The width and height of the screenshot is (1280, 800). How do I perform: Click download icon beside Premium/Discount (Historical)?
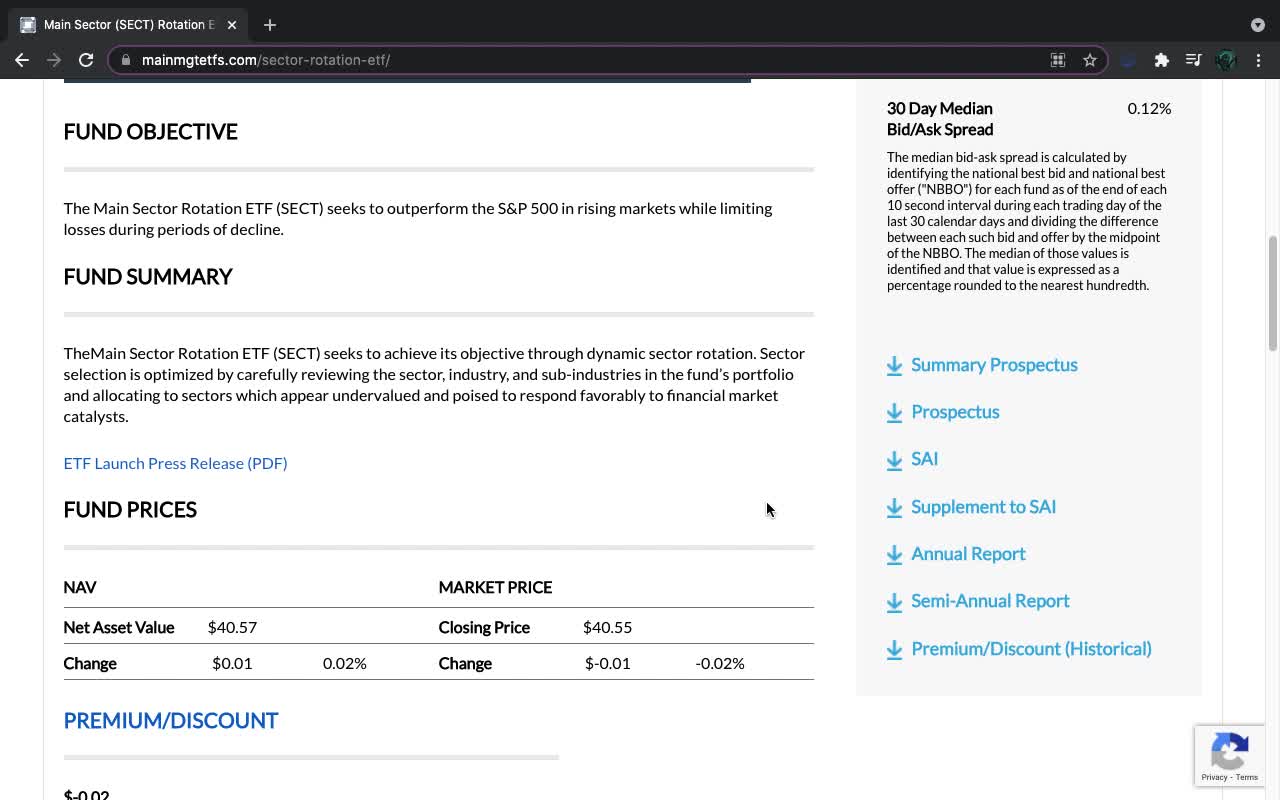point(894,650)
